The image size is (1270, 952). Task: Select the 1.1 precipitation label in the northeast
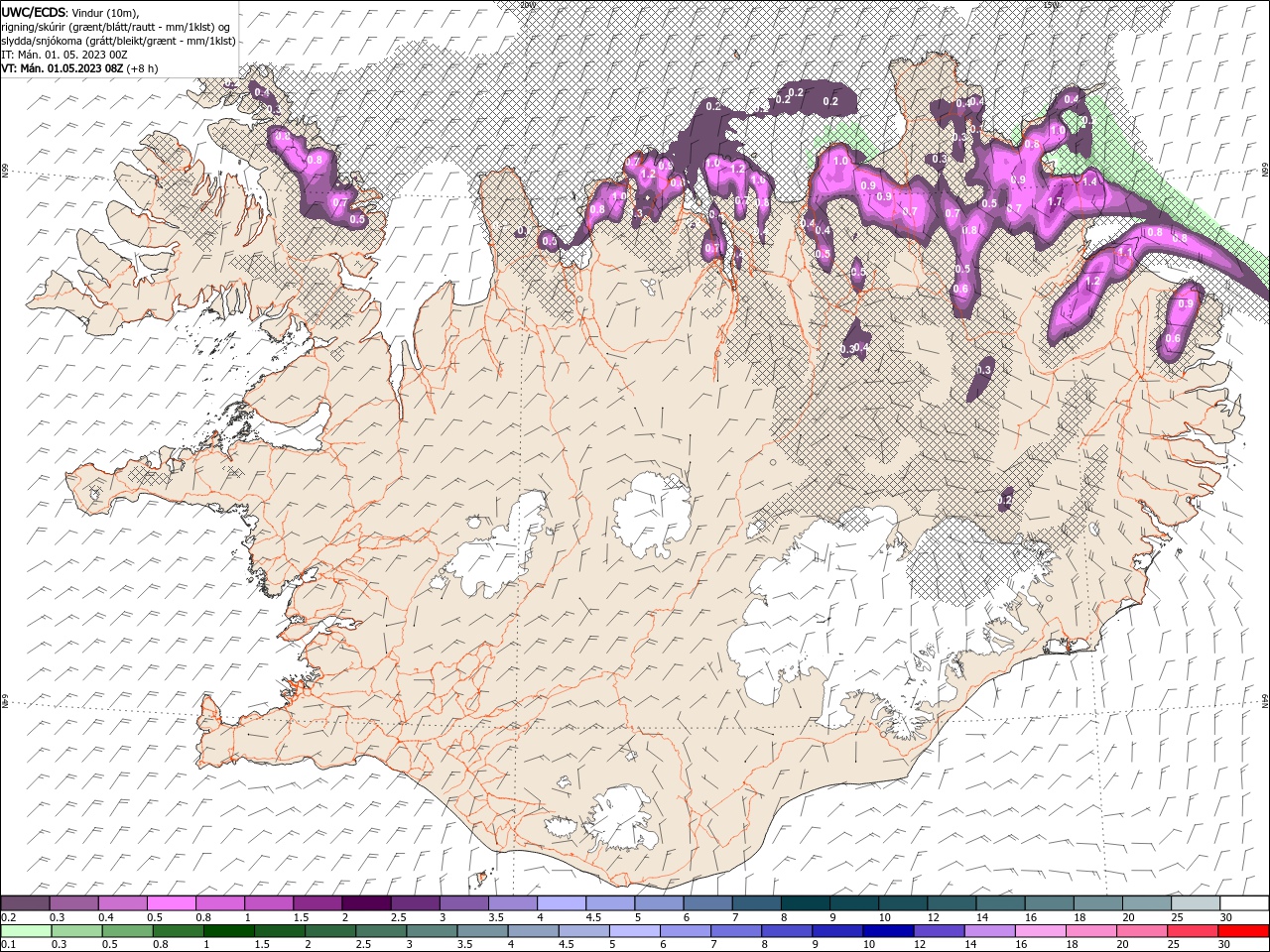point(1124,254)
